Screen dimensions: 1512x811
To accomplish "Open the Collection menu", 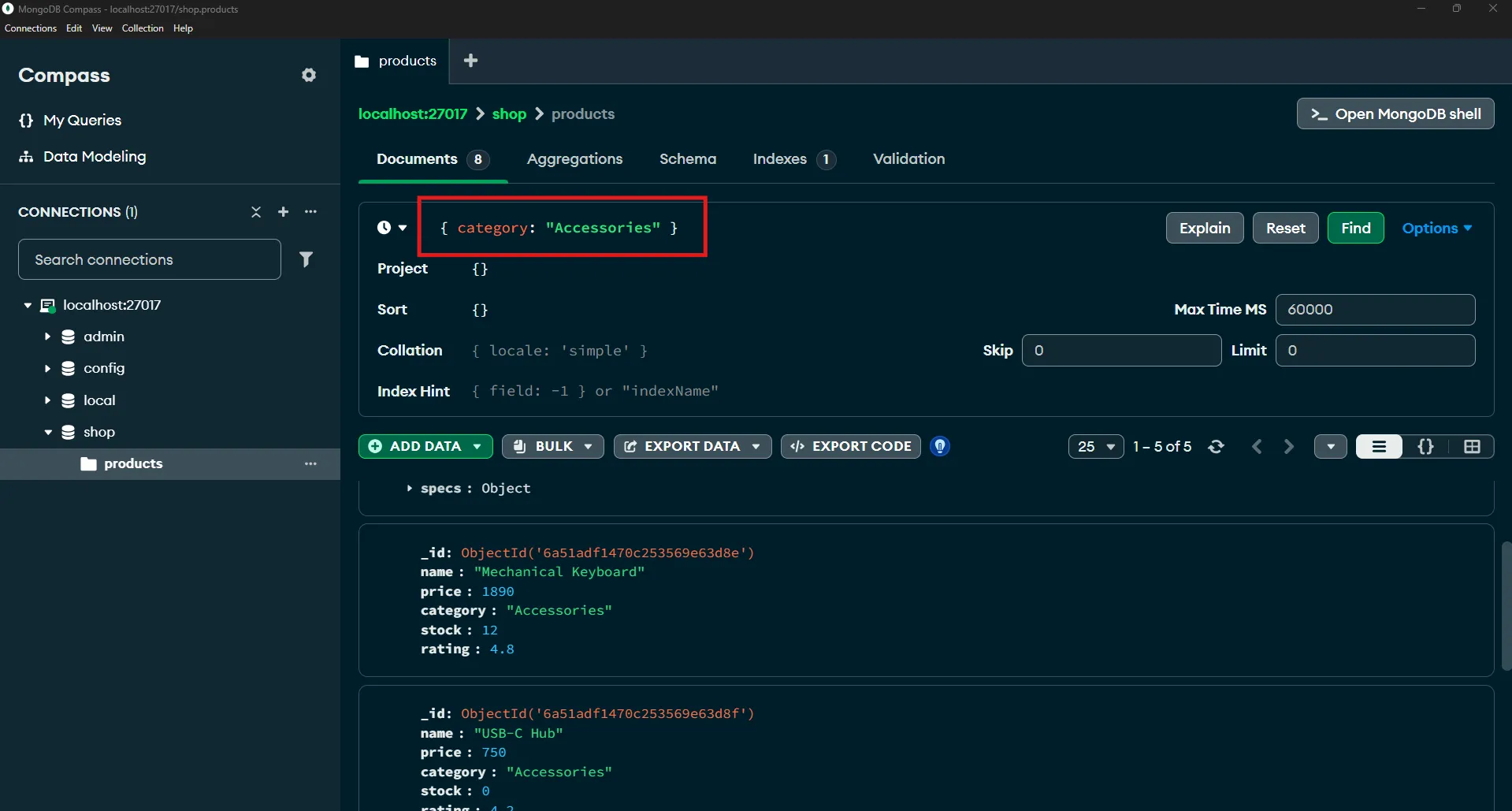I will click(143, 28).
